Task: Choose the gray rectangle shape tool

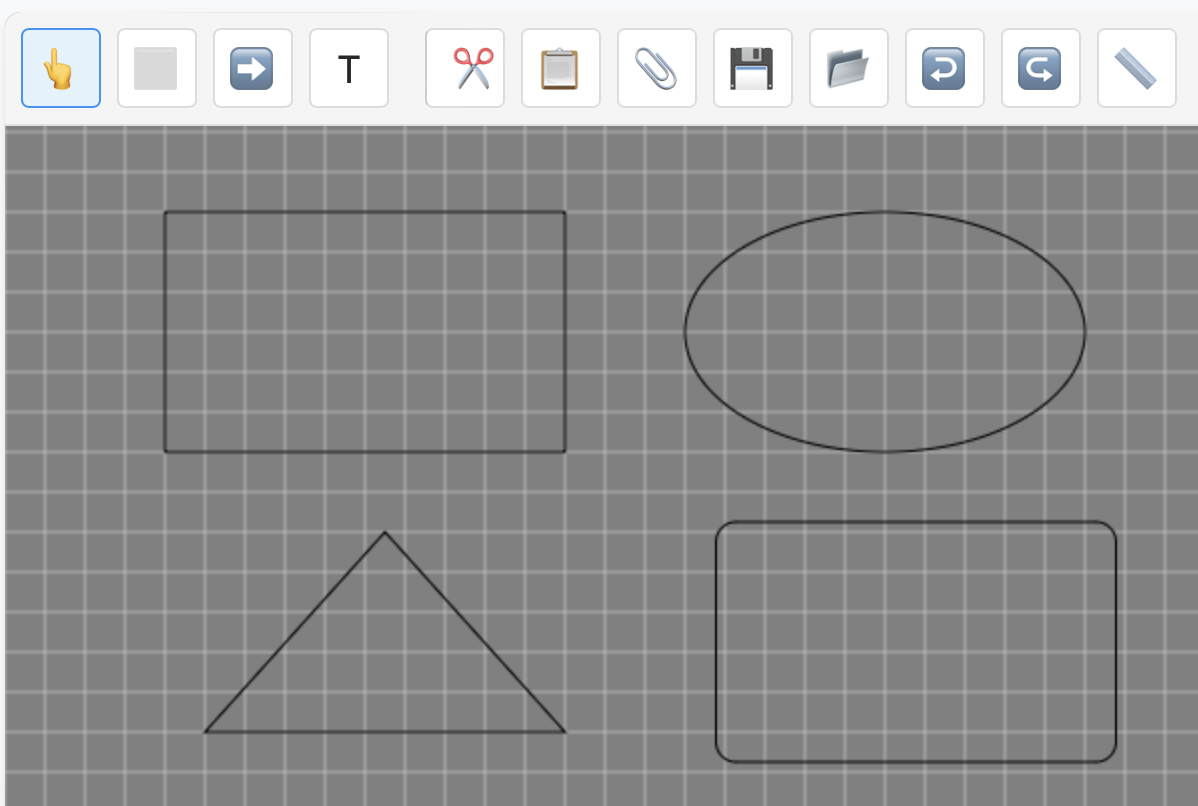Action: (157, 68)
